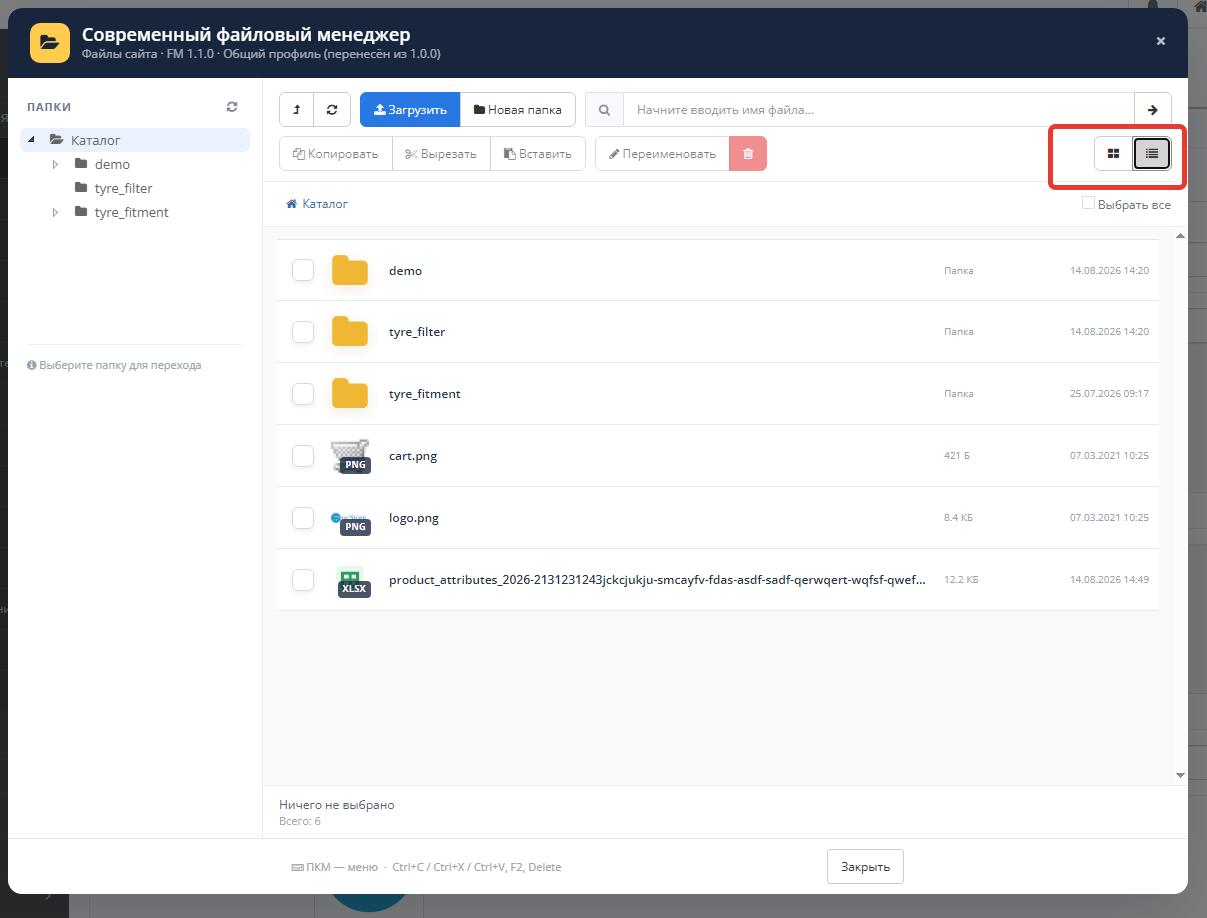
Task: Click the yellow file manager logo icon
Action: 50,43
